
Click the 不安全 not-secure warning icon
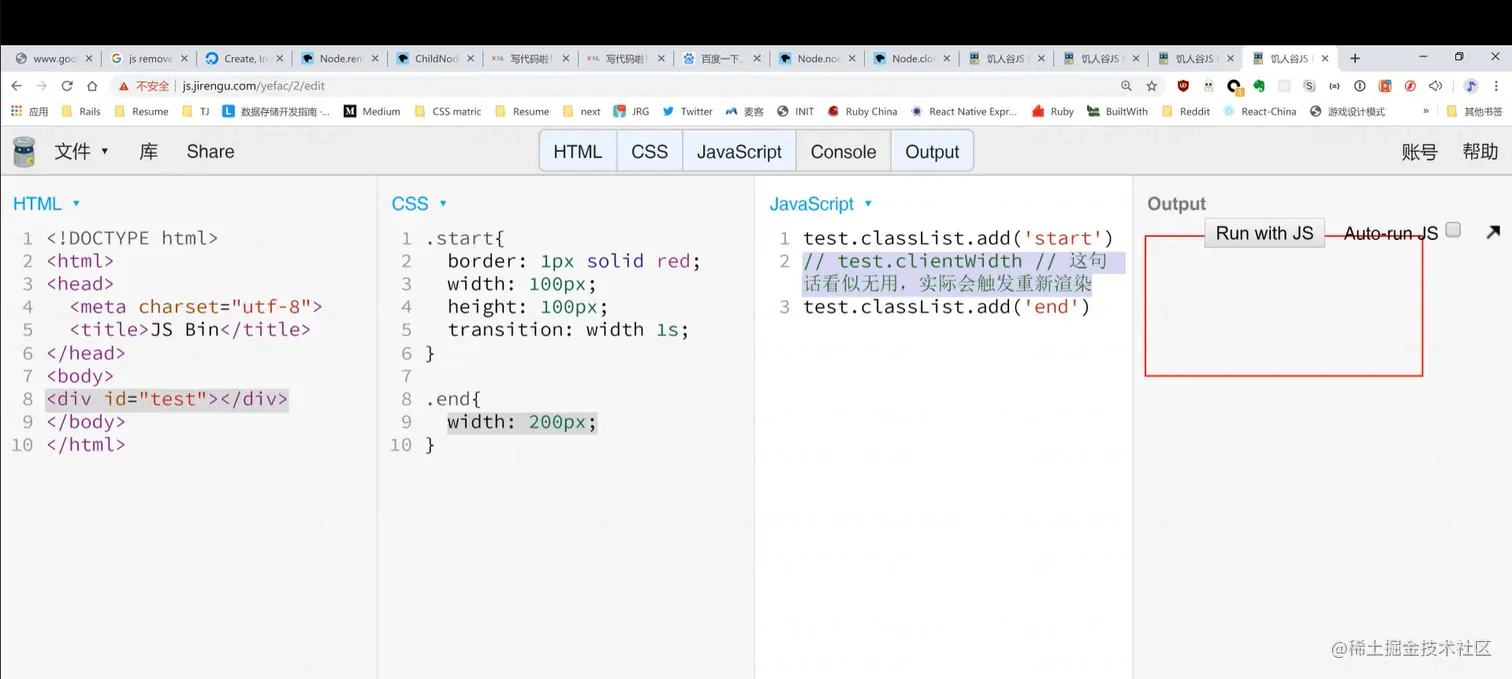(x=126, y=86)
